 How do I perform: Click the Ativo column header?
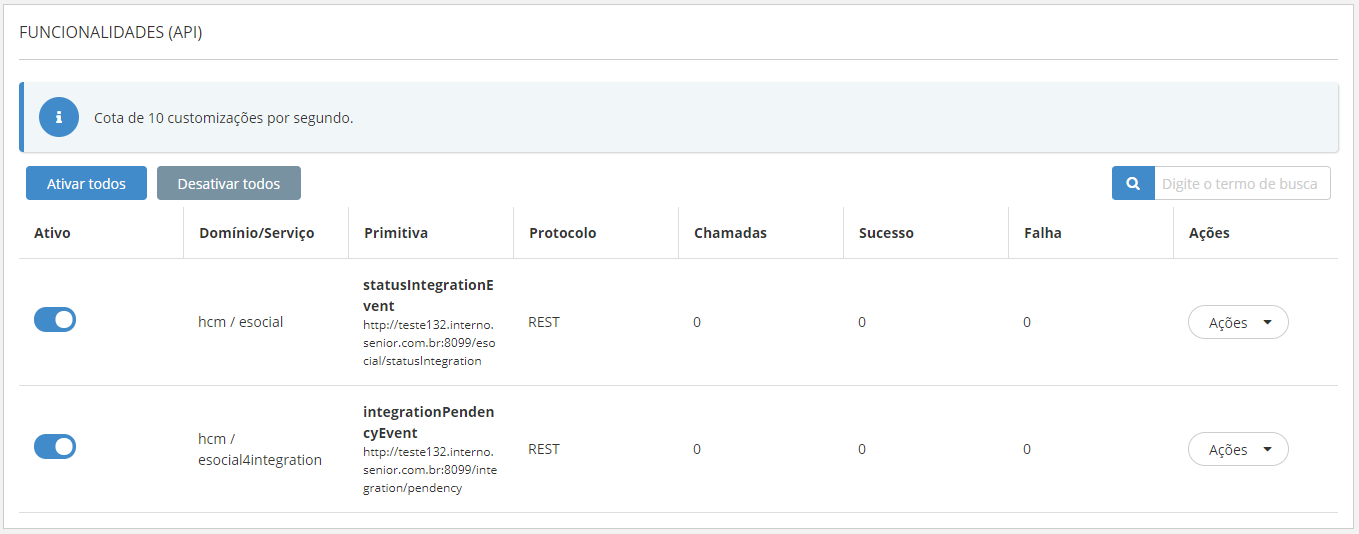point(52,233)
